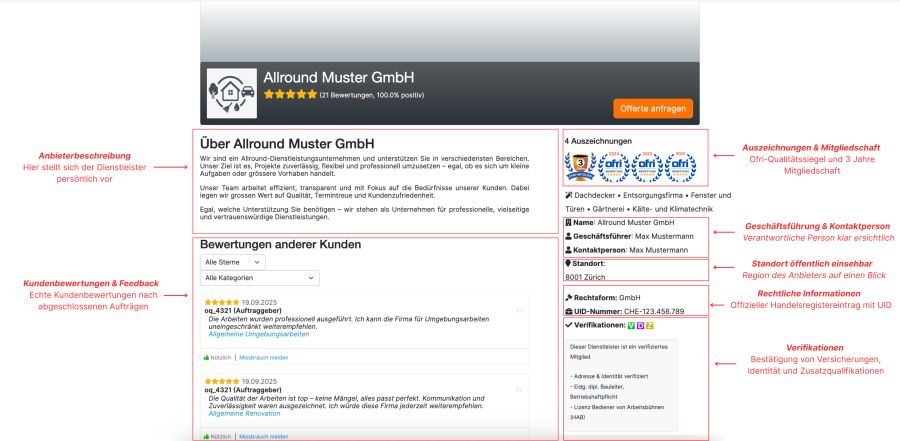The height and width of the screenshot is (441, 900).
Task: Click the green V verification badge
Action: [x=630, y=326]
